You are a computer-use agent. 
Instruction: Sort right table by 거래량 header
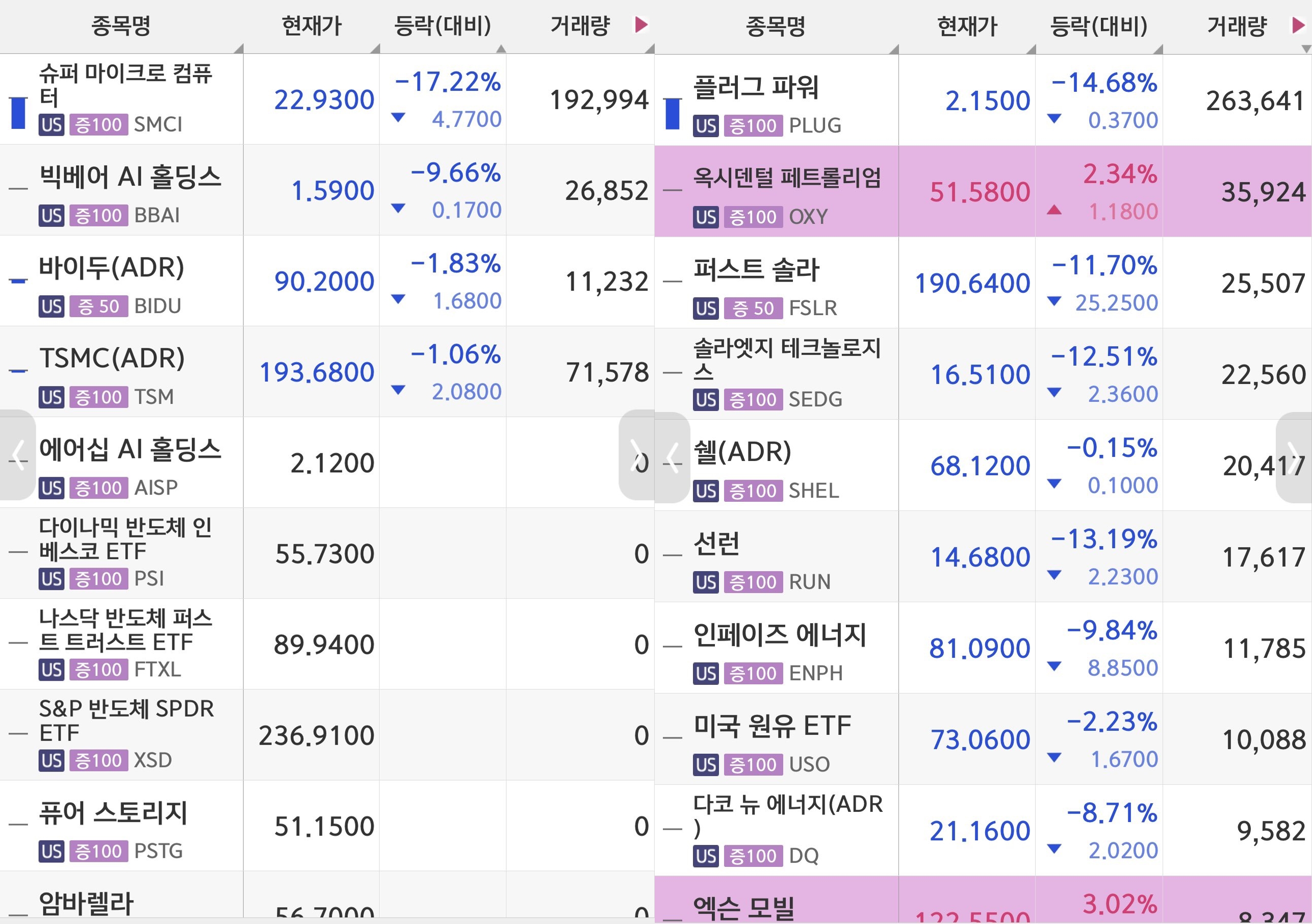pos(1237,27)
